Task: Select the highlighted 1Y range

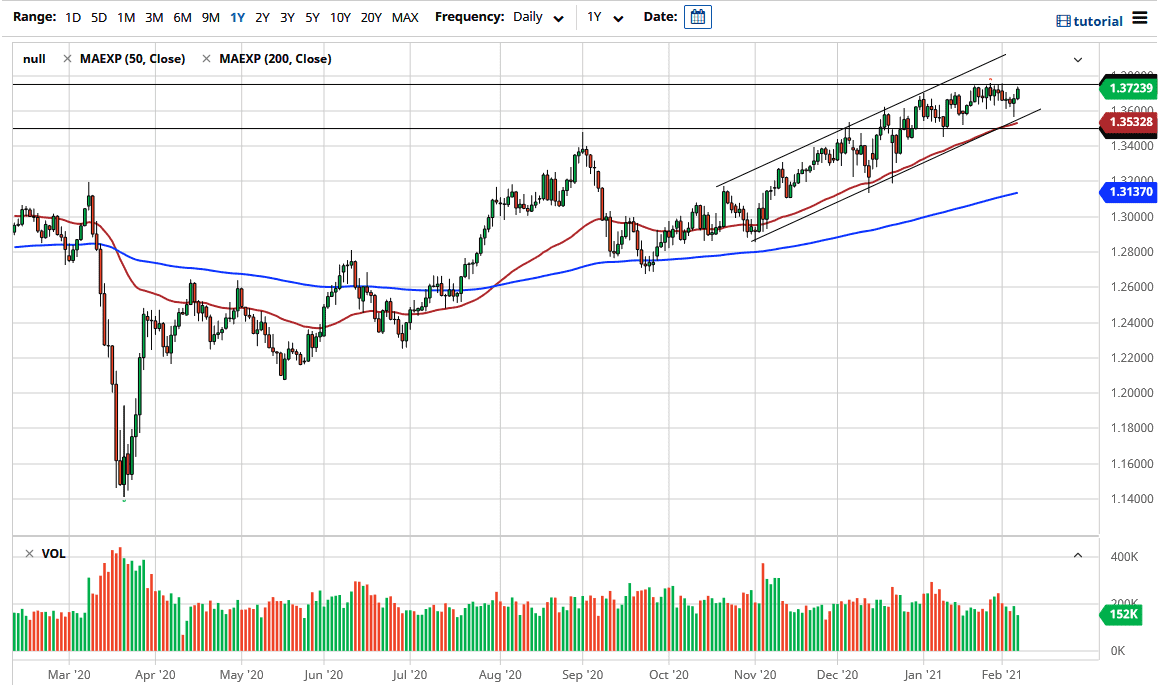Action: tap(237, 17)
